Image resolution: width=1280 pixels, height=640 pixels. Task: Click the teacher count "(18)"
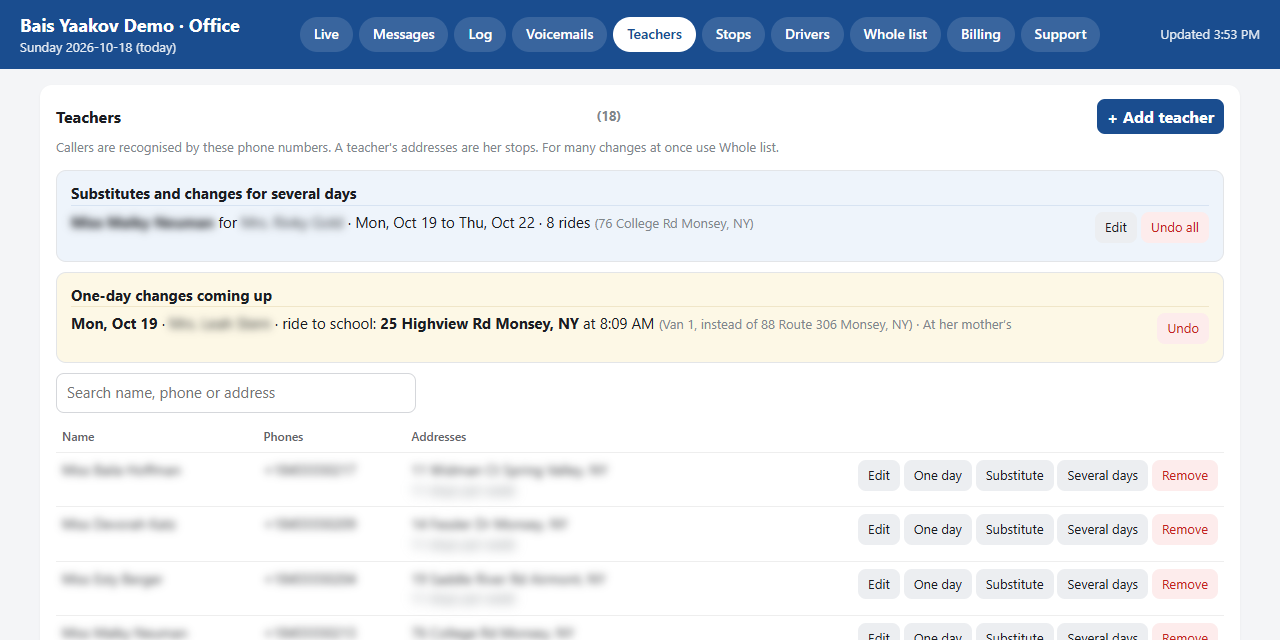(609, 116)
